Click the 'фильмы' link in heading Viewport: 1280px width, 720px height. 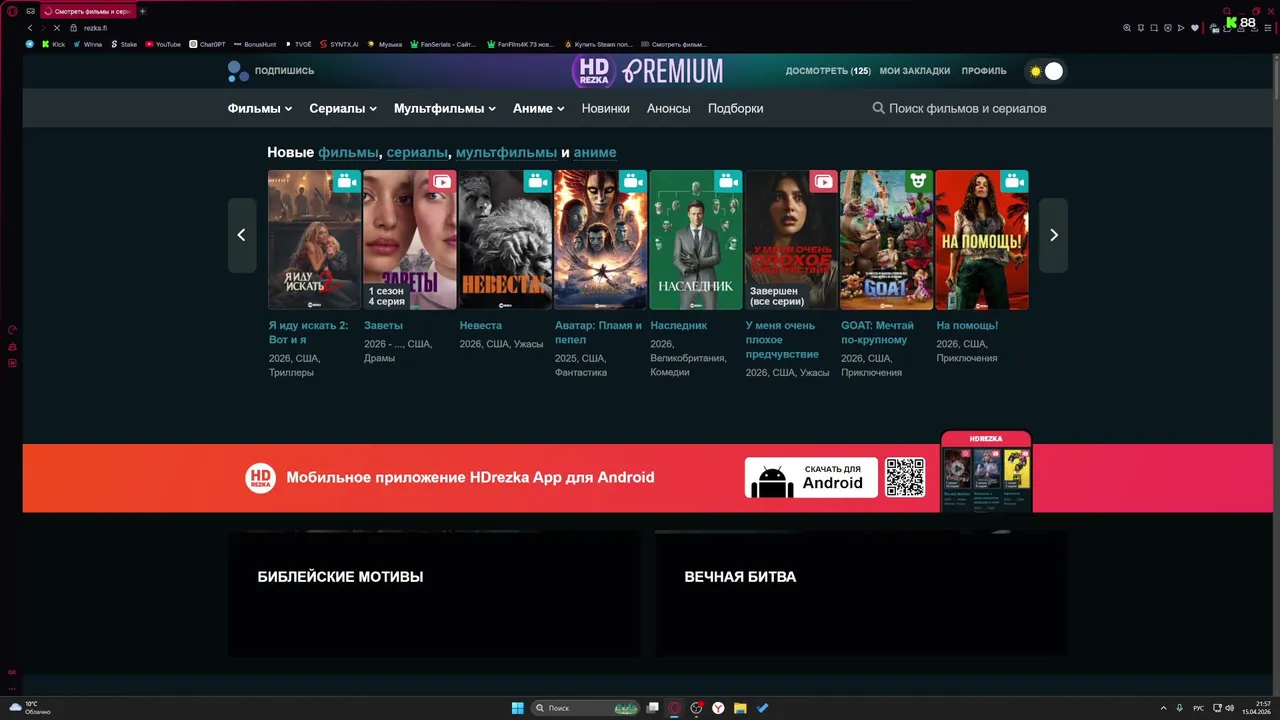tap(349, 152)
